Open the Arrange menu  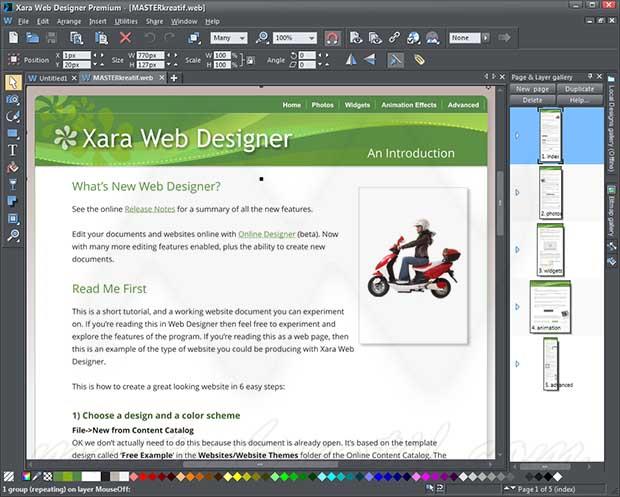coord(69,21)
